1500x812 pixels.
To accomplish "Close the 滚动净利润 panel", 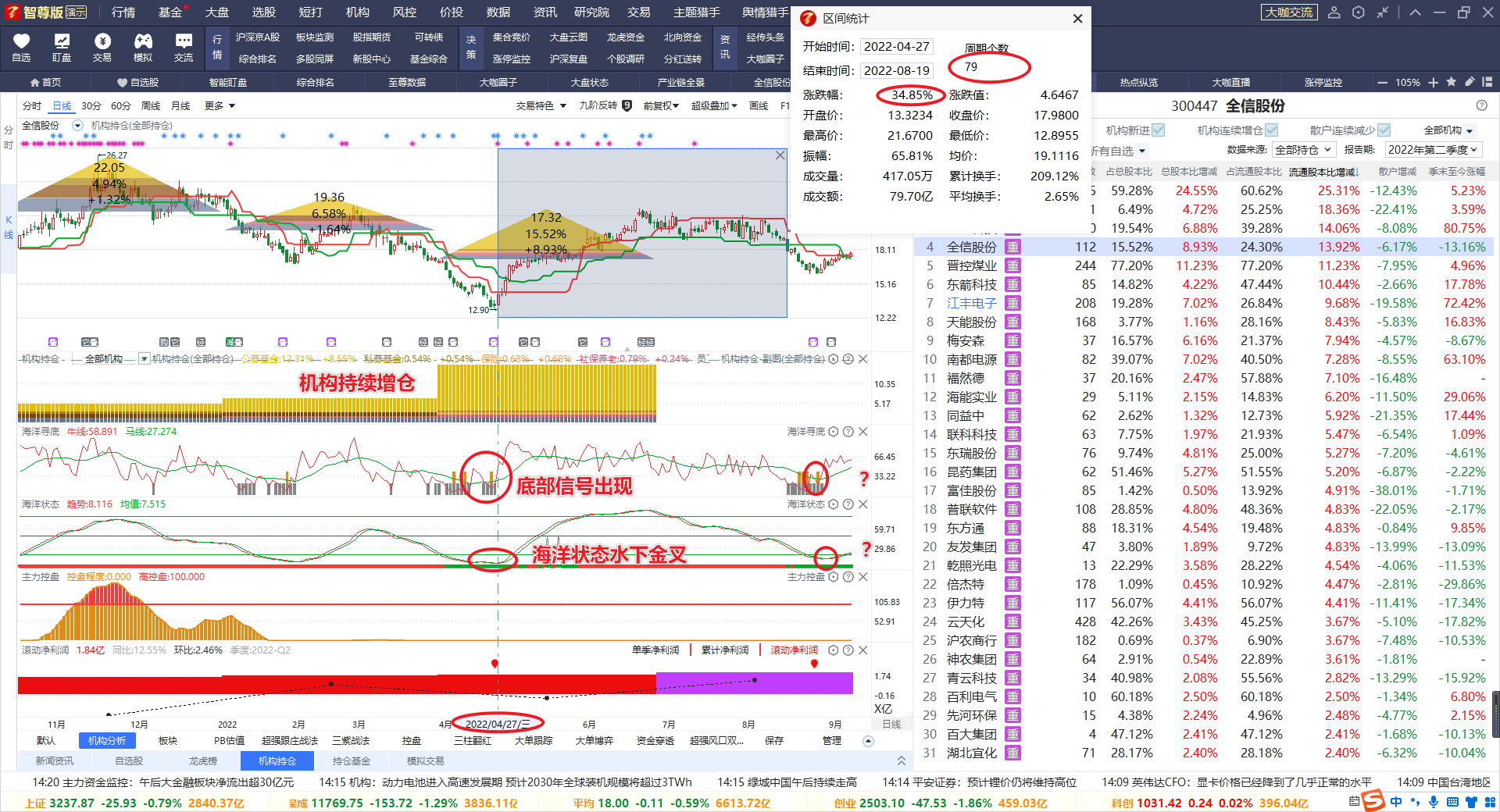I will (x=862, y=650).
